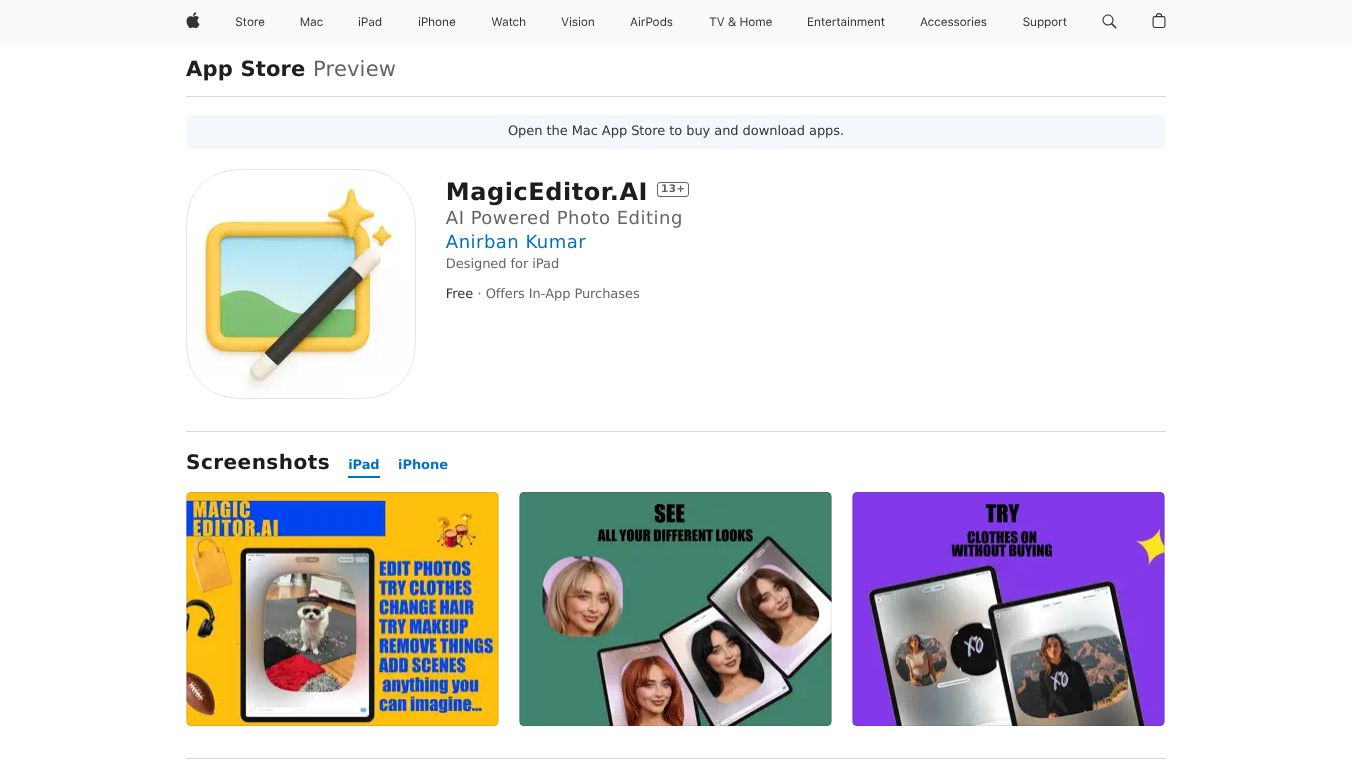The width and height of the screenshot is (1352, 760).
Task: Open the shopping bag icon
Action: [x=1159, y=21]
